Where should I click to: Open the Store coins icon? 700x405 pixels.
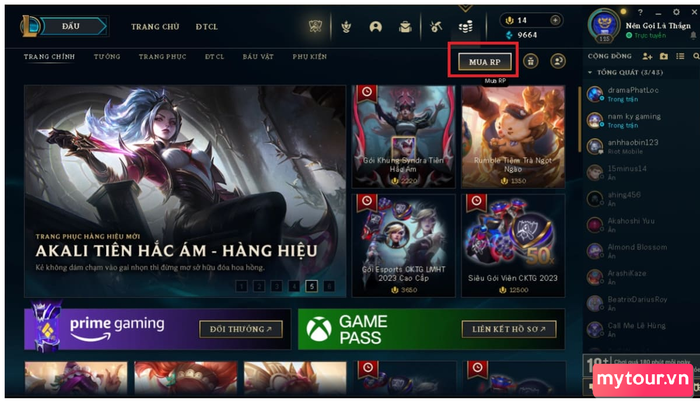click(466, 27)
